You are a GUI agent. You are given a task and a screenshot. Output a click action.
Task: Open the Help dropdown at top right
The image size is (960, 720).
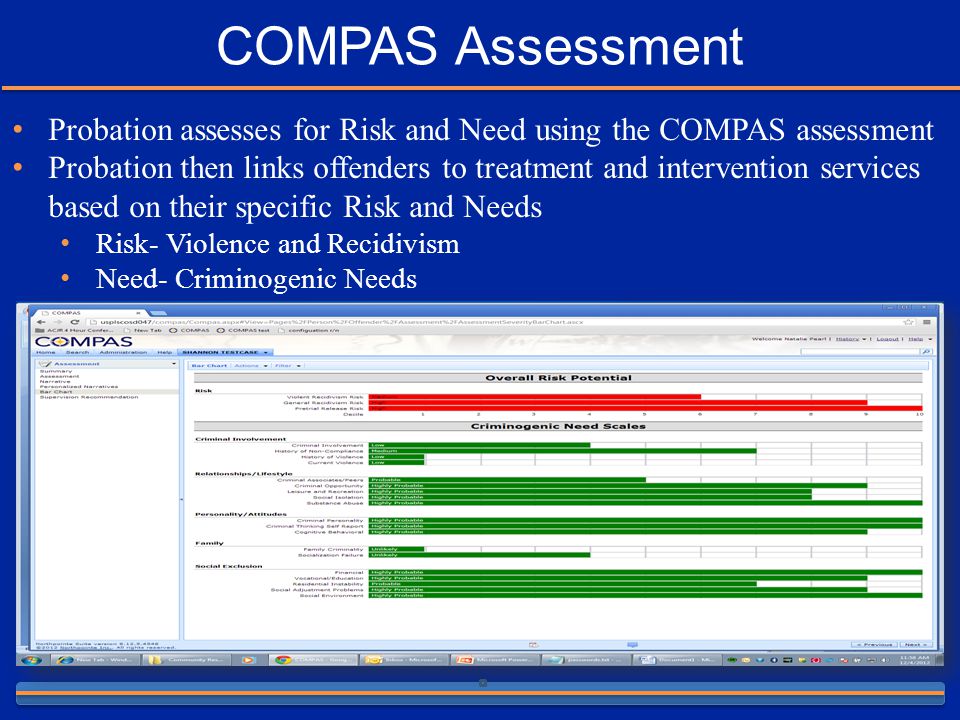coord(920,339)
